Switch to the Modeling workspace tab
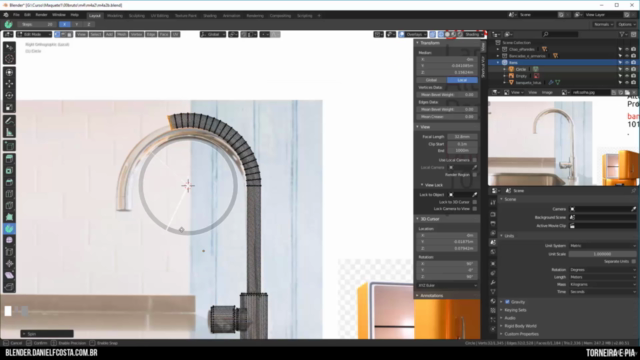 (115, 16)
